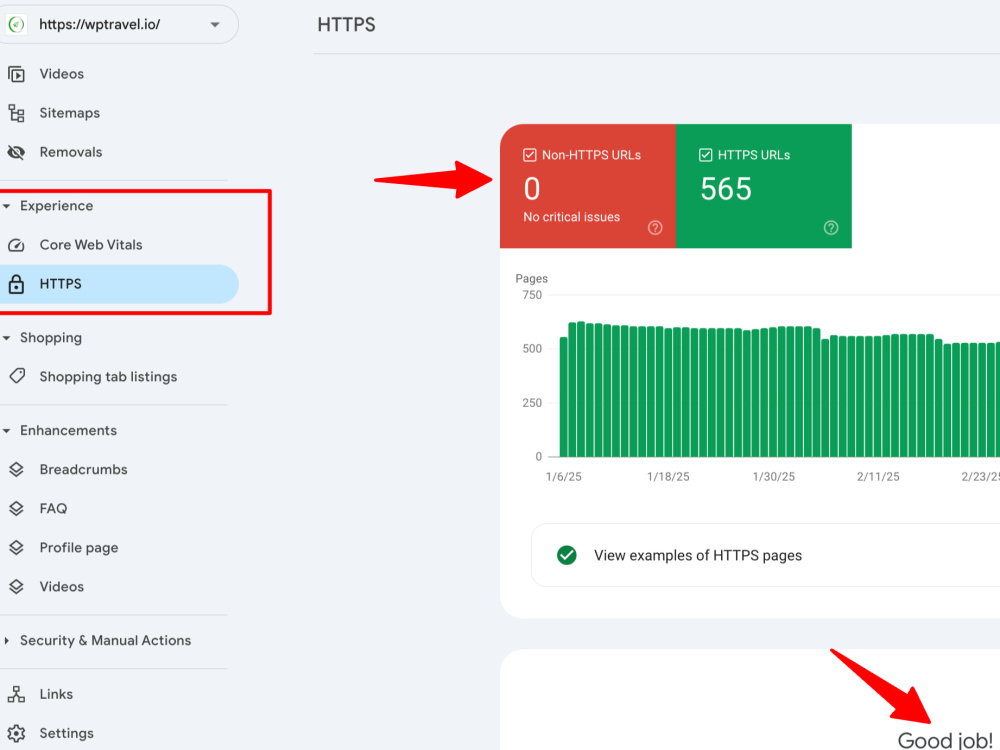Click the Core Web Vitals gauge icon
The height and width of the screenshot is (750, 1000).
click(x=16, y=245)
